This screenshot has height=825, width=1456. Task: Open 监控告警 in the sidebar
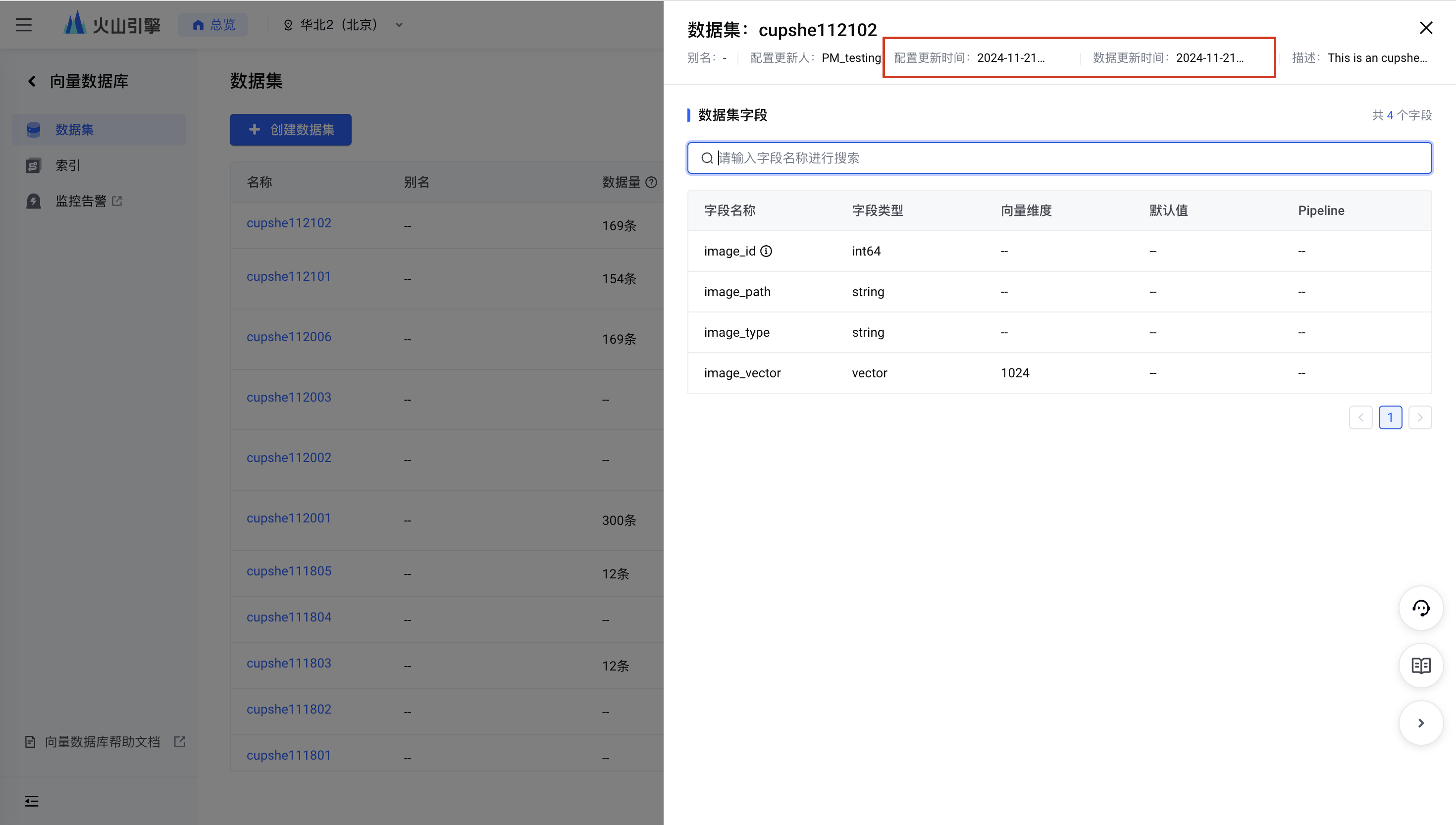(x=80, y=201)
